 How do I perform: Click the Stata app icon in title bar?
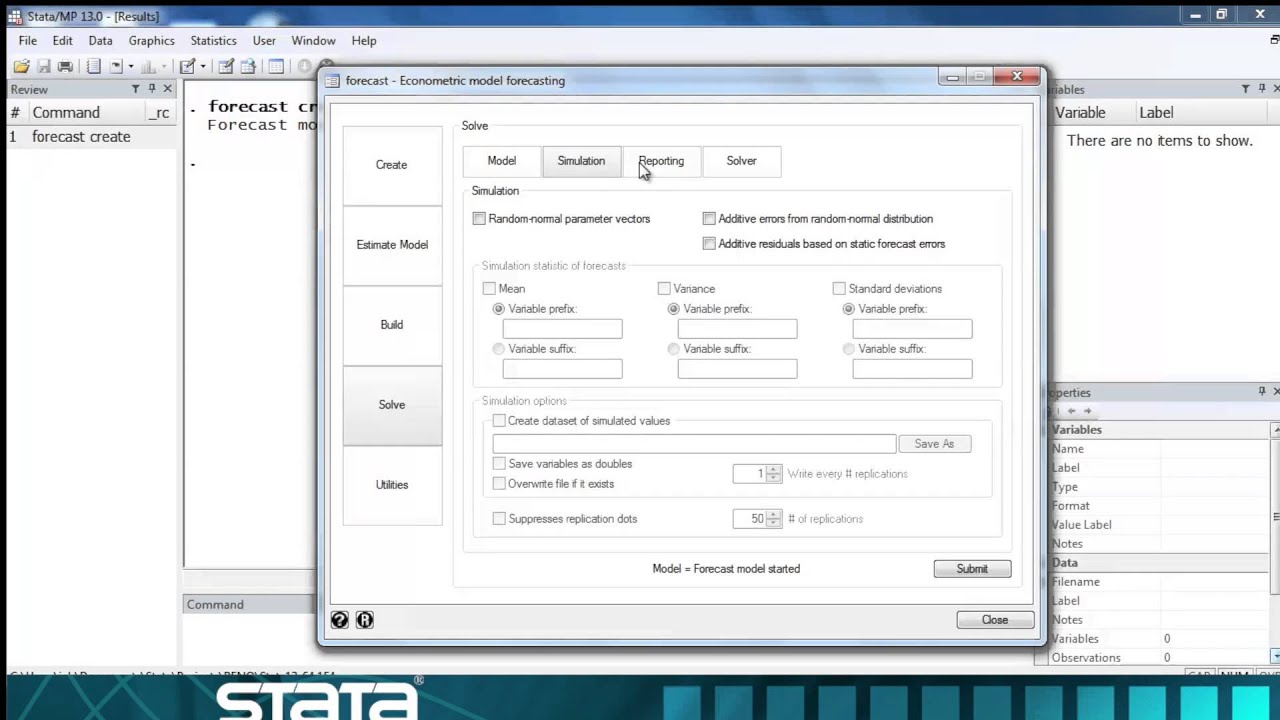pyautogui.click(x=14, y=16)
